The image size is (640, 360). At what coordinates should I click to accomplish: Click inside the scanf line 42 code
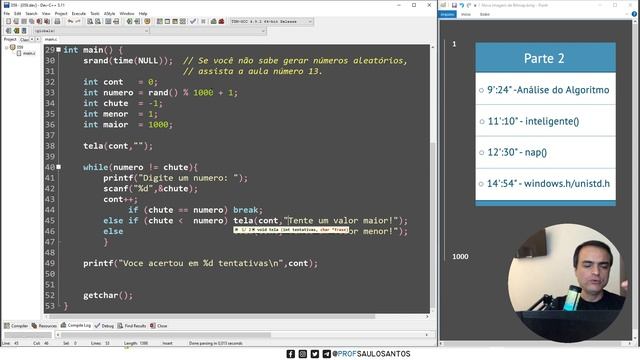tap(151, 189)
